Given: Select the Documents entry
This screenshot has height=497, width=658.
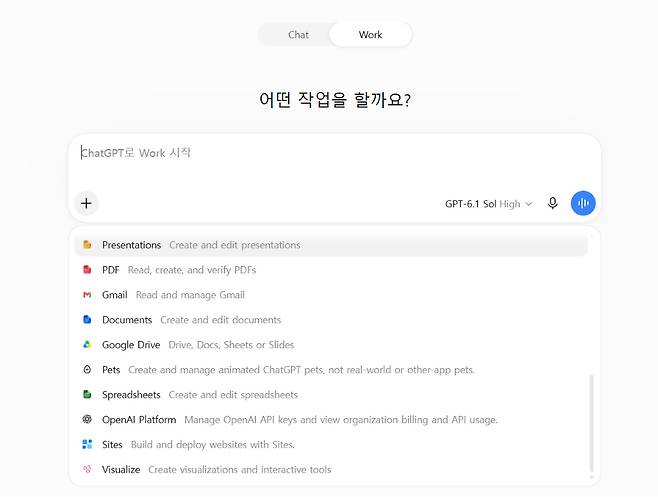Looking at the screenshot, I should pyautogui.click(x=331, y=319).
